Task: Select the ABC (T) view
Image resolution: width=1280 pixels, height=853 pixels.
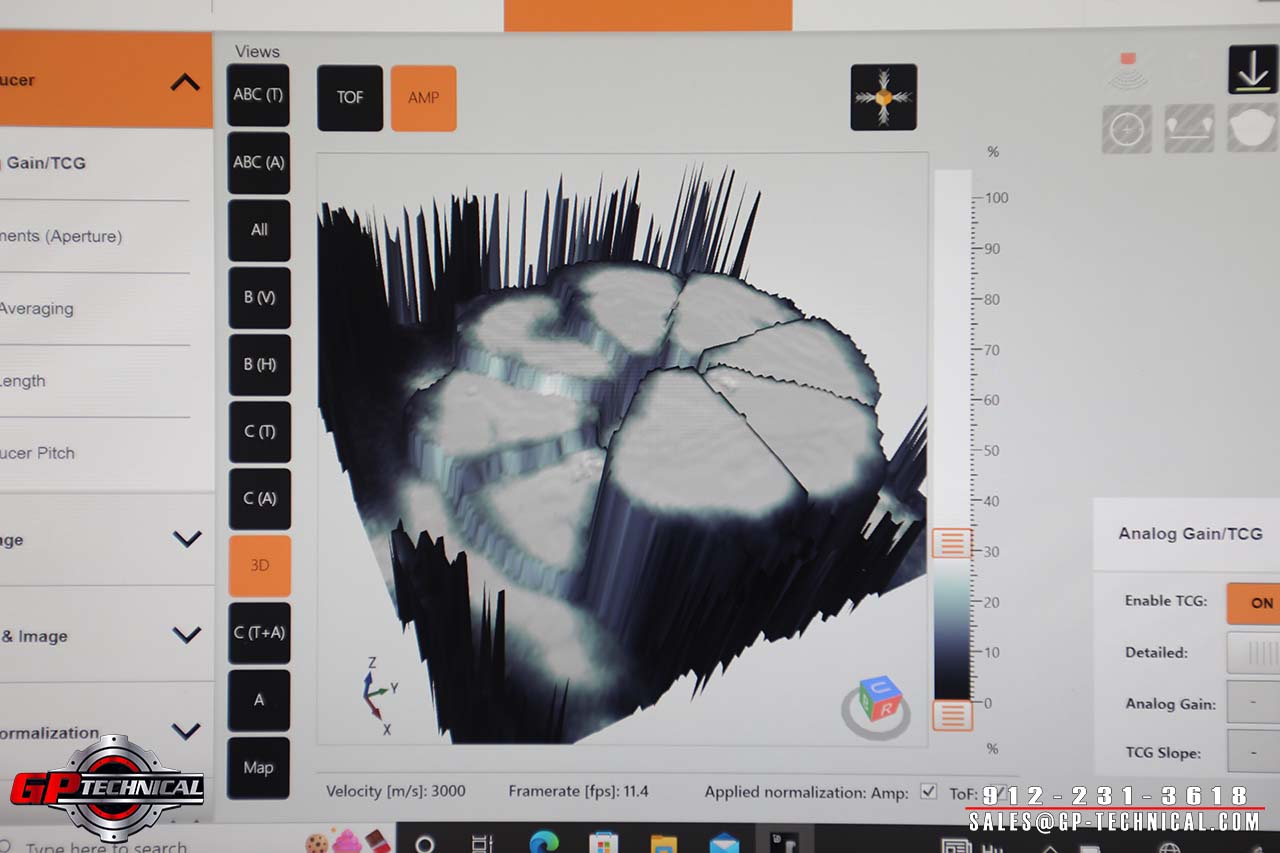Action: pyautogui.click(x=258, y=95)
